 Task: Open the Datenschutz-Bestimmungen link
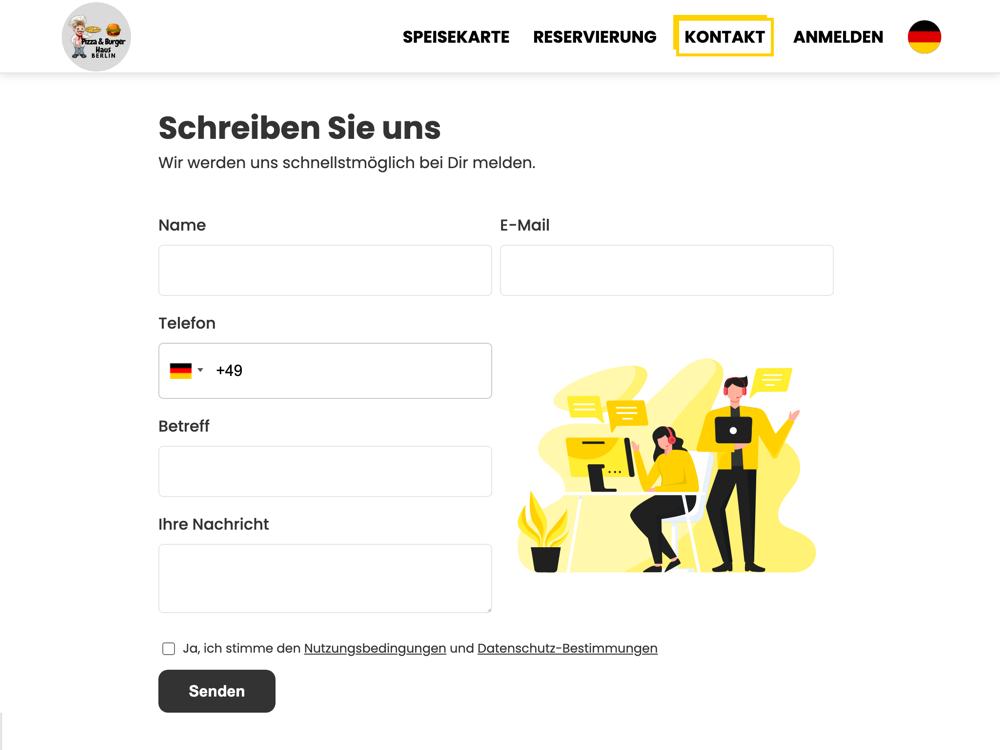pyautogui.click(x=567, y=649)
